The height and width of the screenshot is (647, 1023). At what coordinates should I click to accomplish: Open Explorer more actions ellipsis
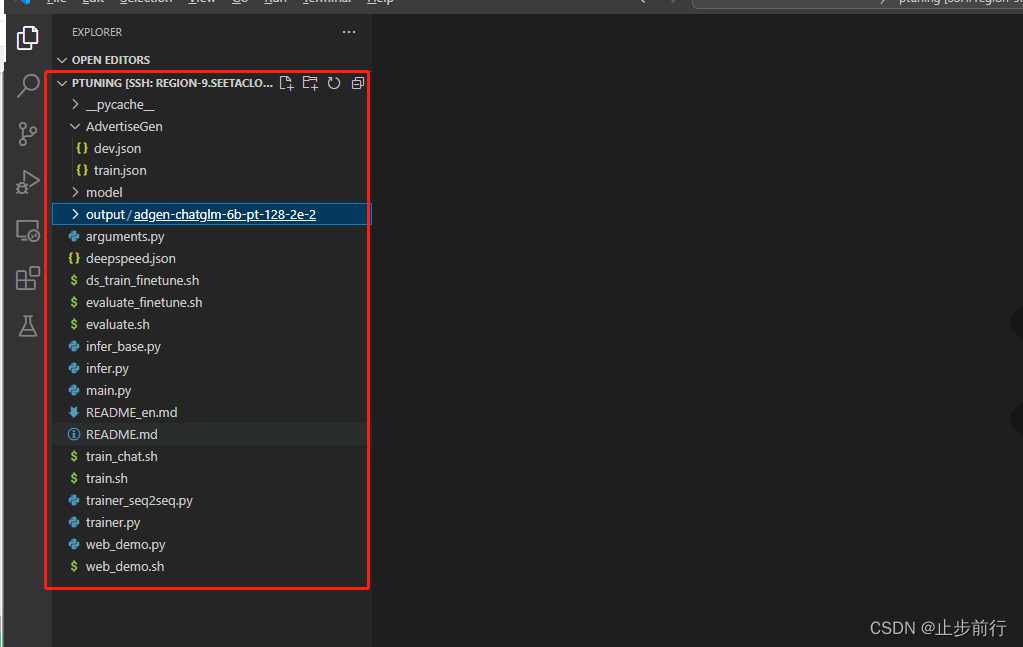click(349, 32)
